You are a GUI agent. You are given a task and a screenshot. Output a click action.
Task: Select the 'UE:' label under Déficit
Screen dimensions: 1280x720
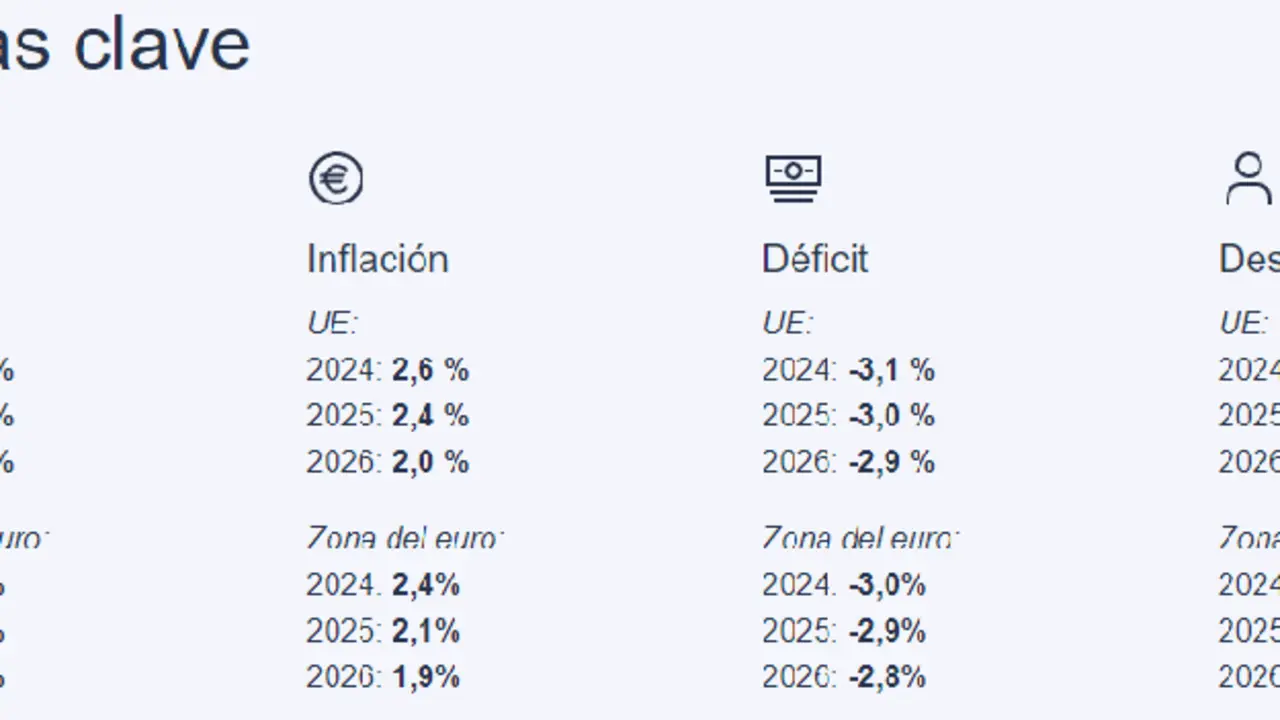[787, 323]
